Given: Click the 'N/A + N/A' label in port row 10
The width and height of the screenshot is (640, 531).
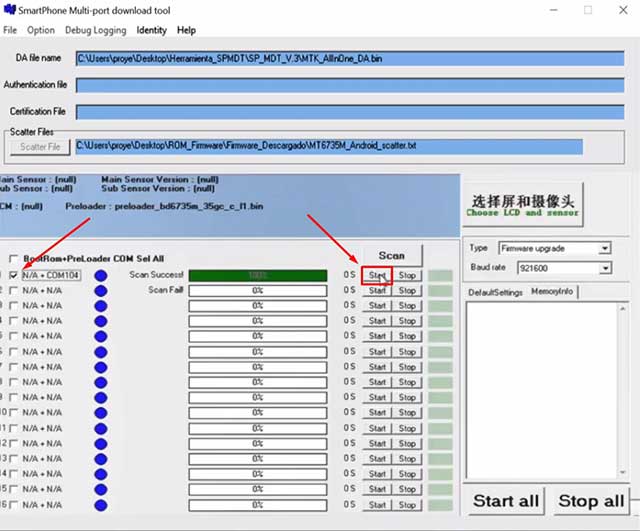Looking at the screenshot, I should click(42, 413).
